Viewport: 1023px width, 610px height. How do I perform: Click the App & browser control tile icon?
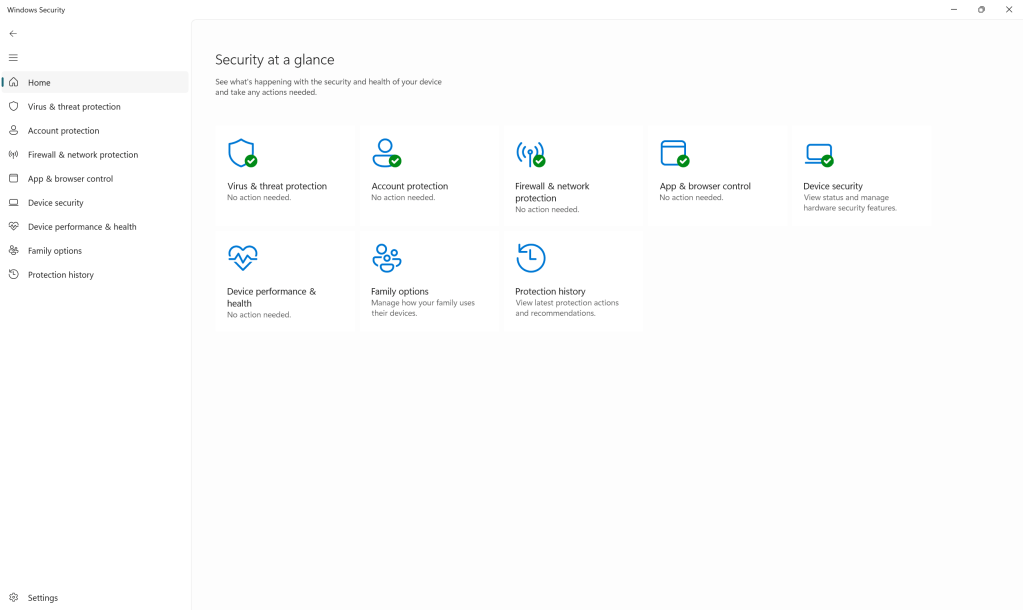[x=674, y=154]
